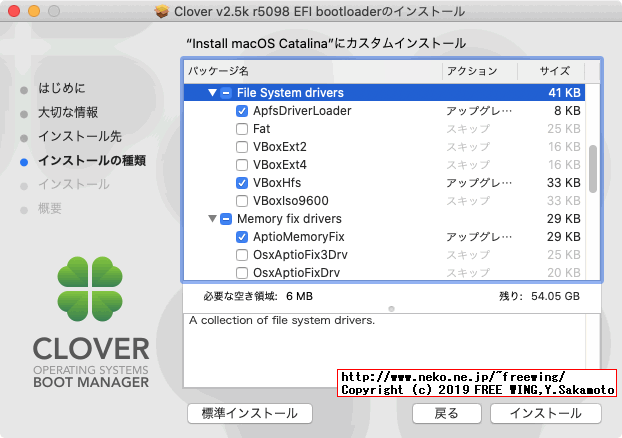
Task: Check the VBoxExt4 checkbox
Action: 242,165
